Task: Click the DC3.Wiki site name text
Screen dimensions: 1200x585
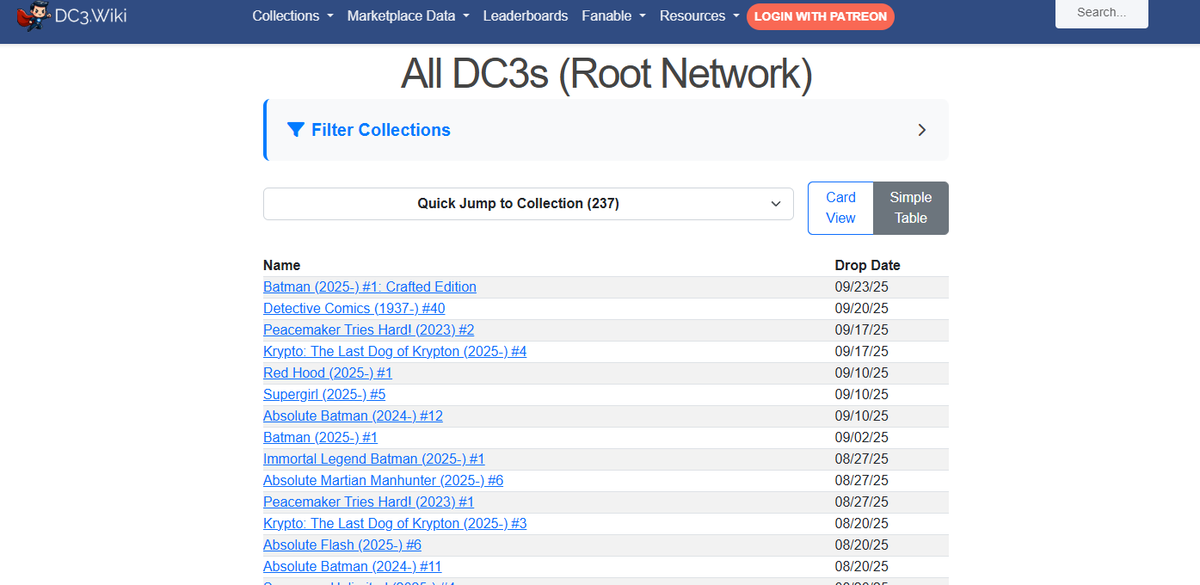Action: pyautogui.click(x=92, y=16)
